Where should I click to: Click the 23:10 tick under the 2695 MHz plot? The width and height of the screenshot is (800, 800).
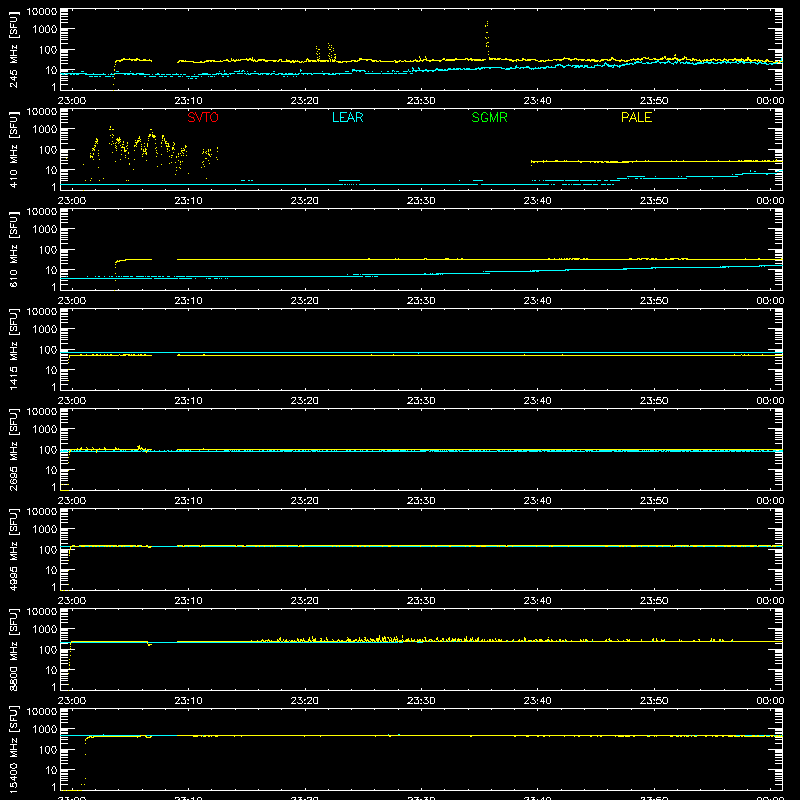pos(188,501)
